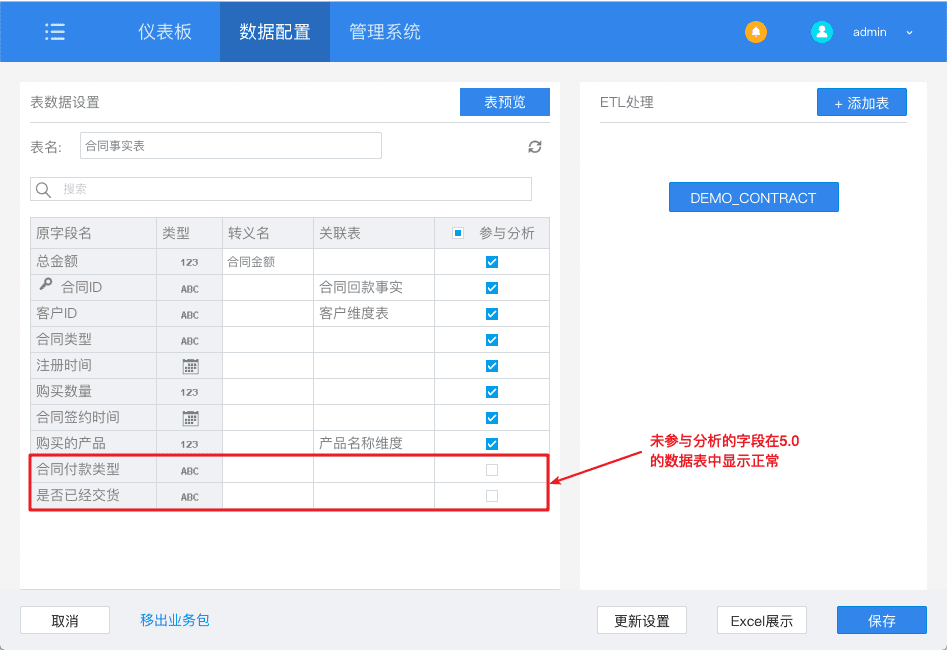This screenshot has width=947, height=650.
Task: Click the 搜索 field search box
Action: click(281, 189)
